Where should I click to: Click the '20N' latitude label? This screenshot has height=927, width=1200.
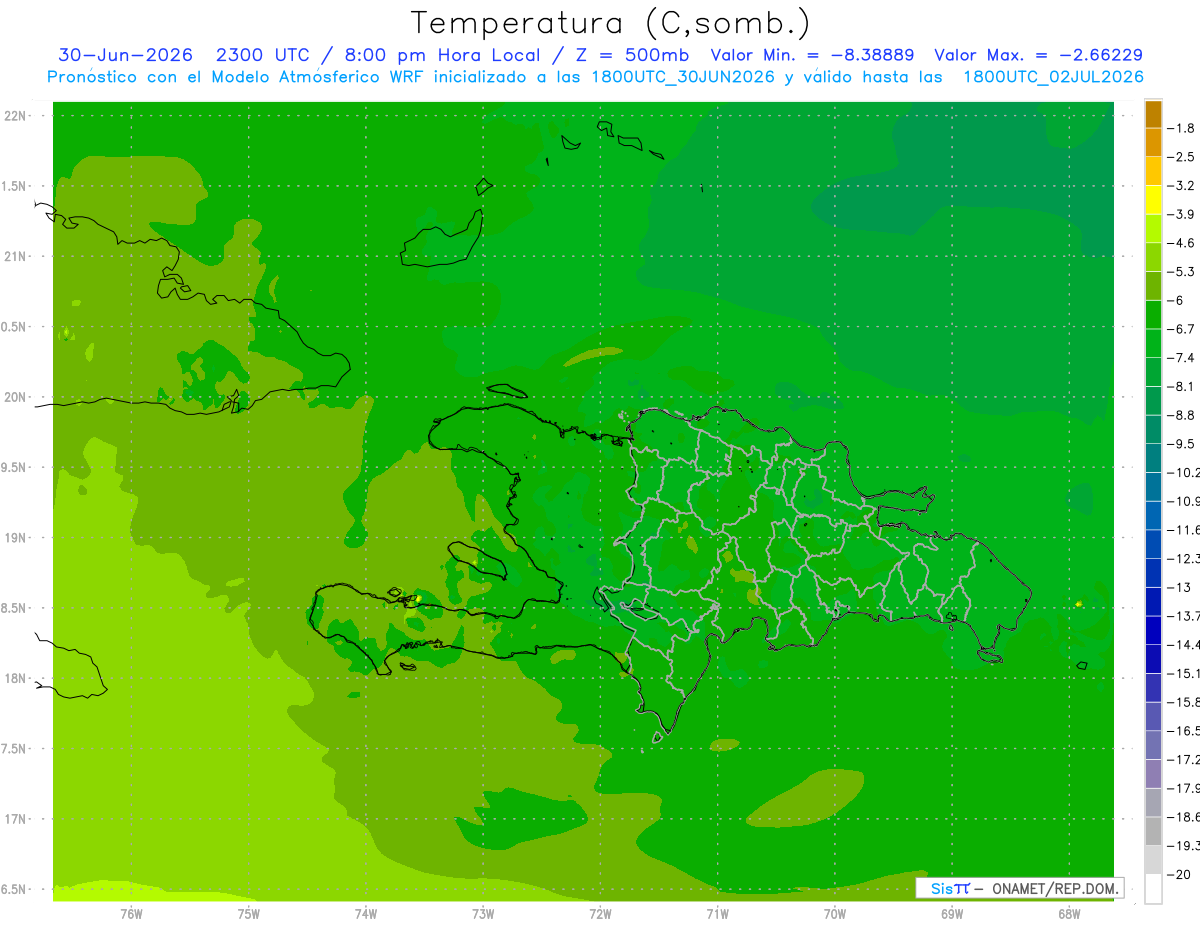click(x=16, y=397)
